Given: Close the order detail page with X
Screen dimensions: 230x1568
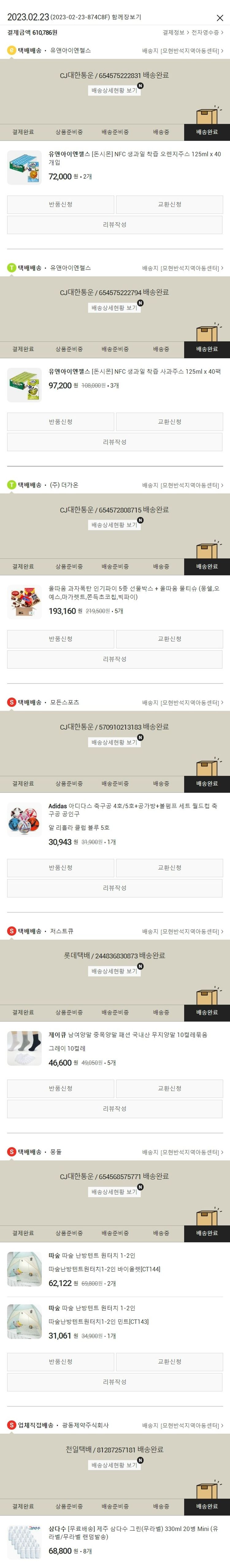Looking at the screenshot, I should pos(220,18).
